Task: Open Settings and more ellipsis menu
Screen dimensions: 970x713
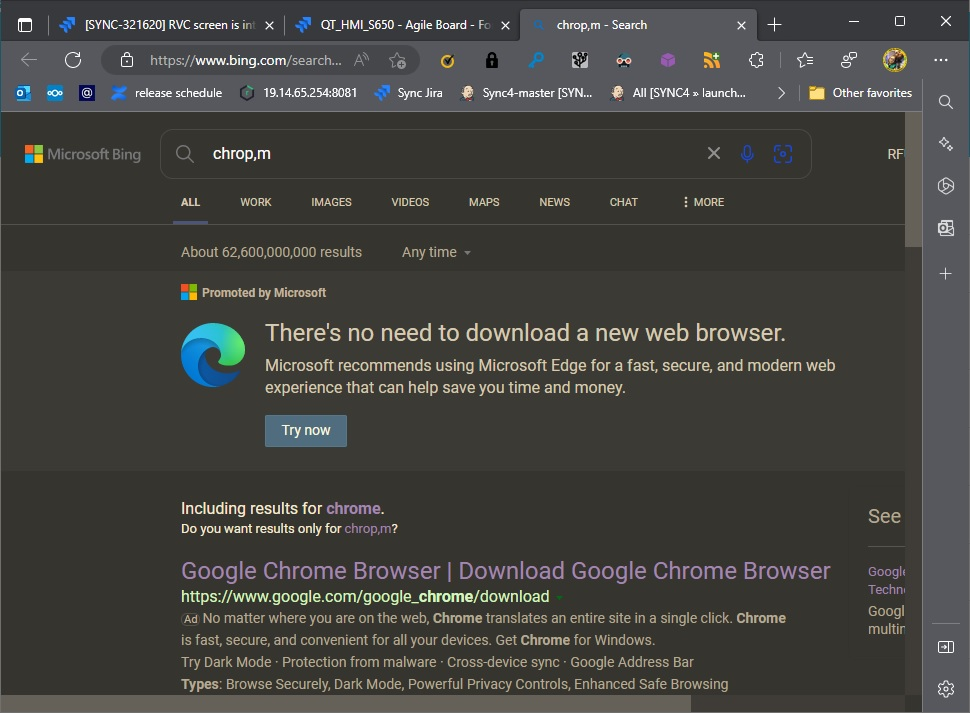Action: pos(941,60)
